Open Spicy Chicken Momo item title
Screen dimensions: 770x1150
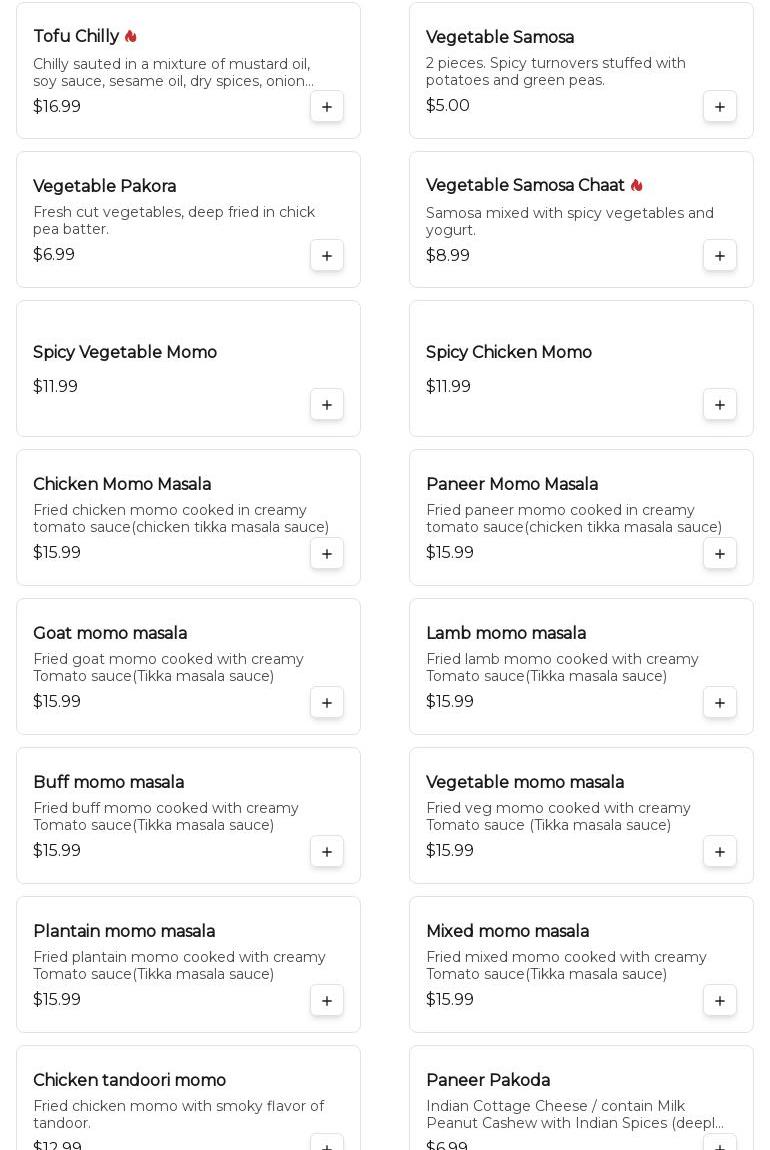[x=509, y=353]
